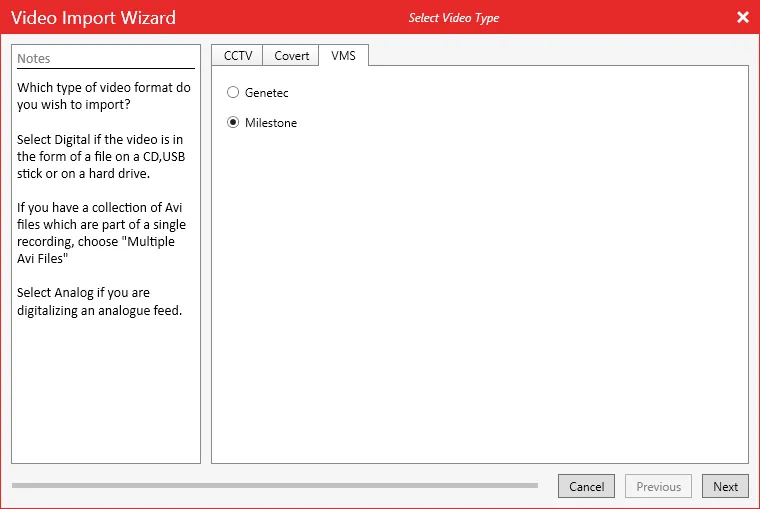This screenshot has width=760, height=509.
Task: Click the wizard progress bar
Action: [x=275, y=485]
